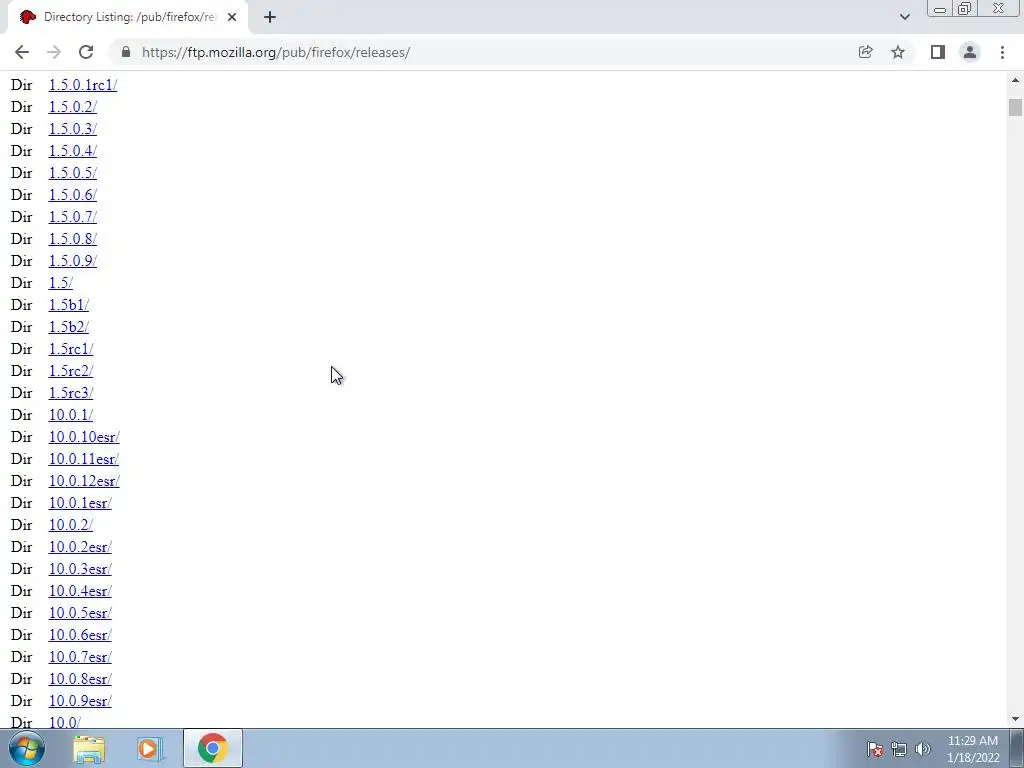This screenshot has height=768, width=1024.
Task: Open the Chrome profile menu
Action: 970,52
